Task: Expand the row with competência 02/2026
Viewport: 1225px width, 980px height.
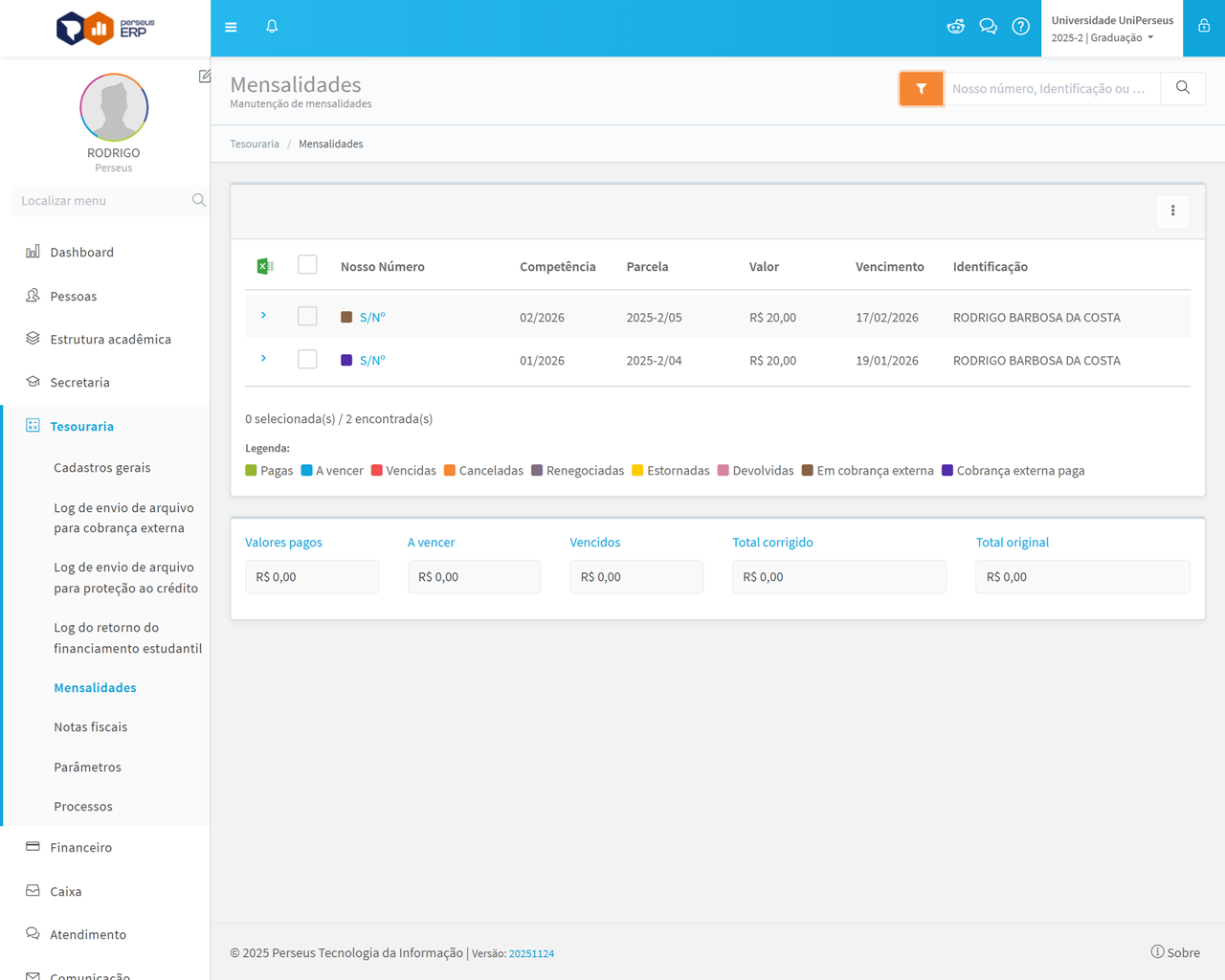Action: point(263,316)
